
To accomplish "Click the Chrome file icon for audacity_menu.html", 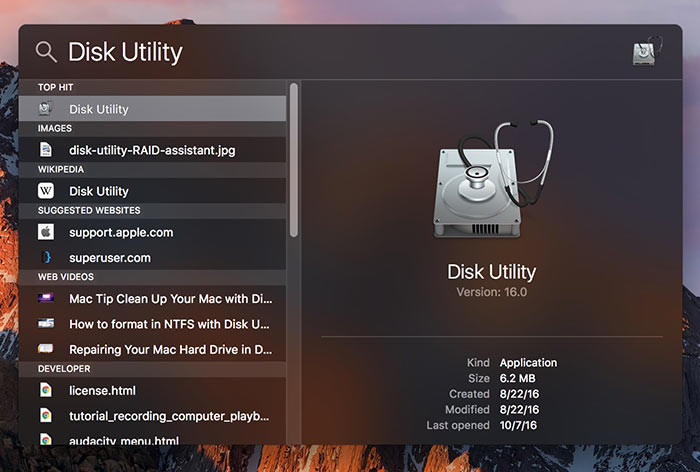I will click(x=46, y=439).
